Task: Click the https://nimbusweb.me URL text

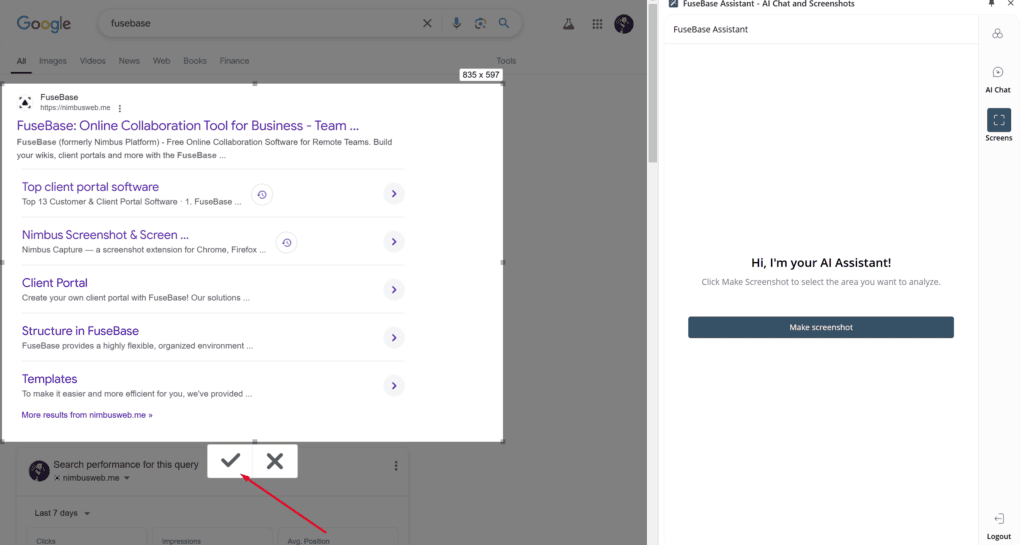Action: tap(75, 108)
